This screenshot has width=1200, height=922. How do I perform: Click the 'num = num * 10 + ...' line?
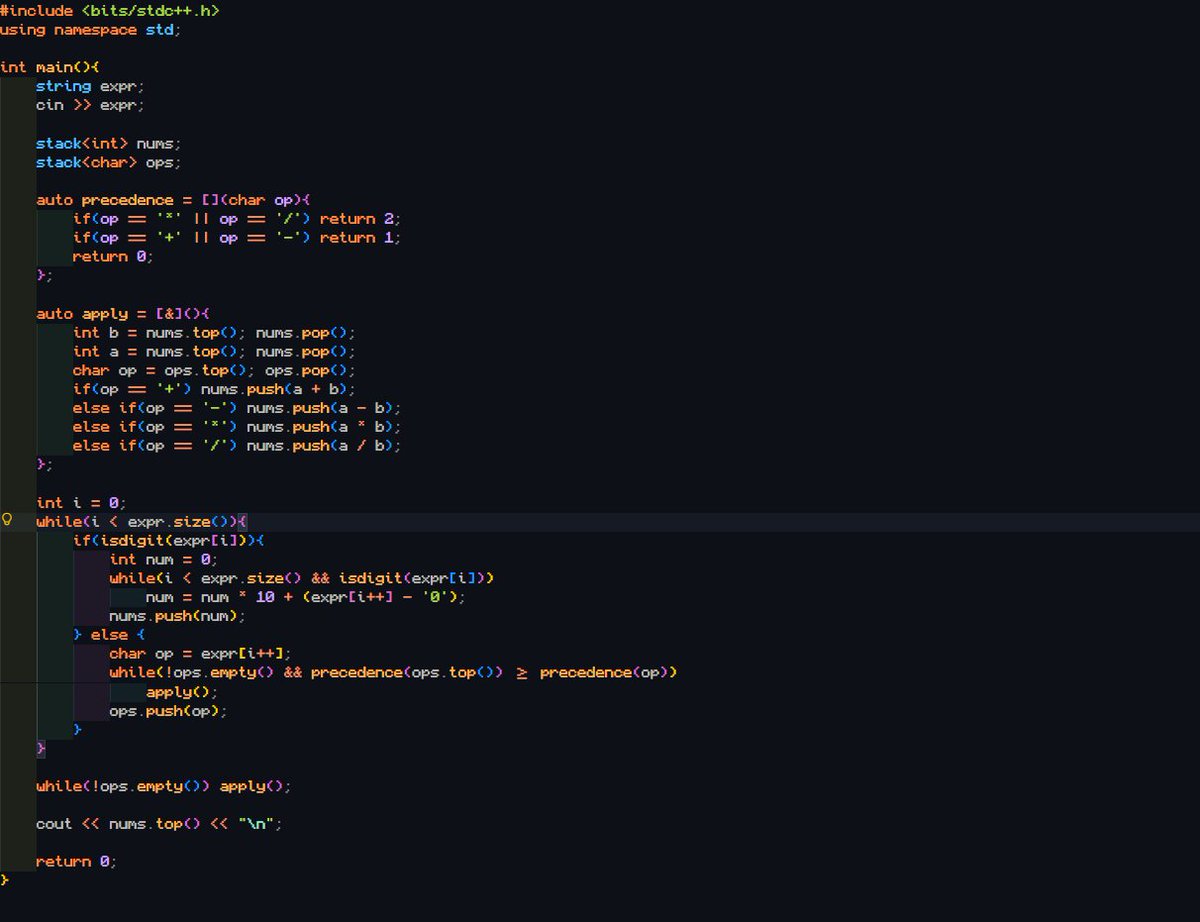[307, 598]
